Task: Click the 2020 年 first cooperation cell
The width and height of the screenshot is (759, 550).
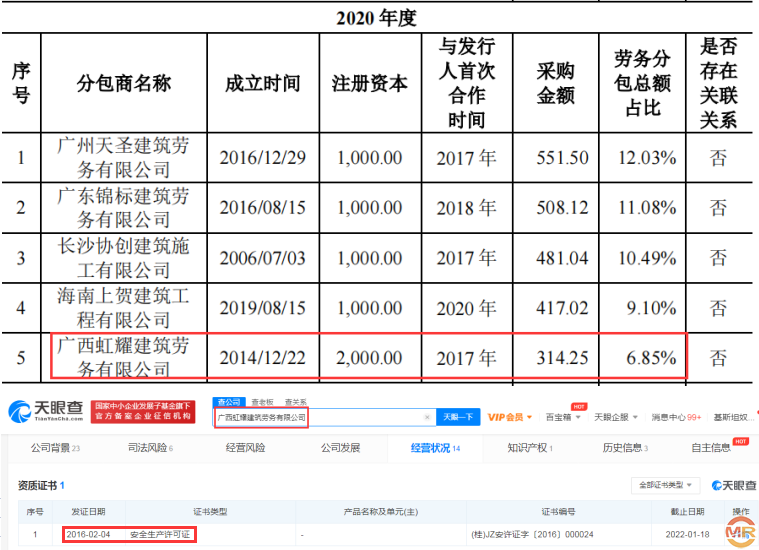Action: (466, 308)
